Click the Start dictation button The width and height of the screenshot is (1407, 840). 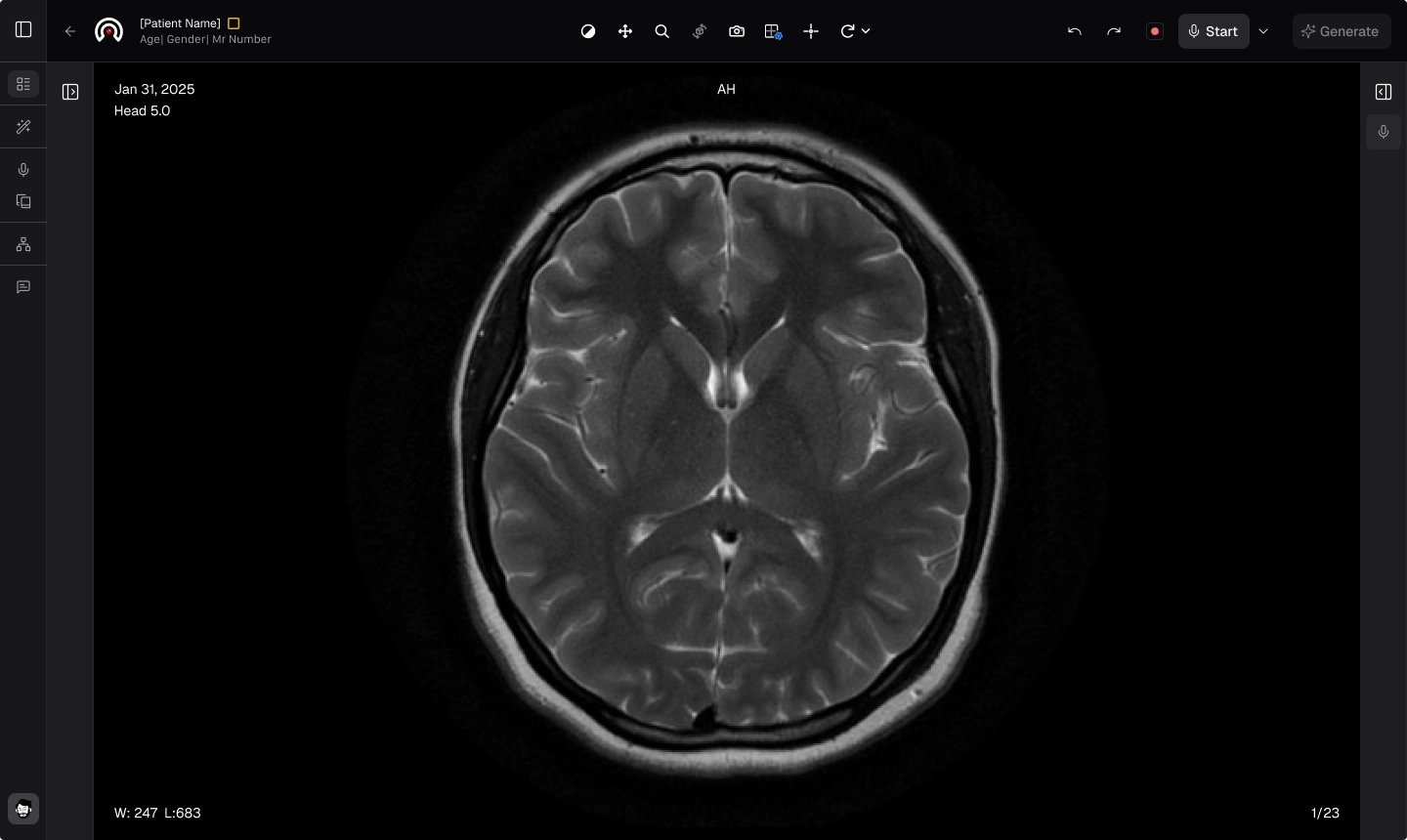click(x=1214, y=31)
